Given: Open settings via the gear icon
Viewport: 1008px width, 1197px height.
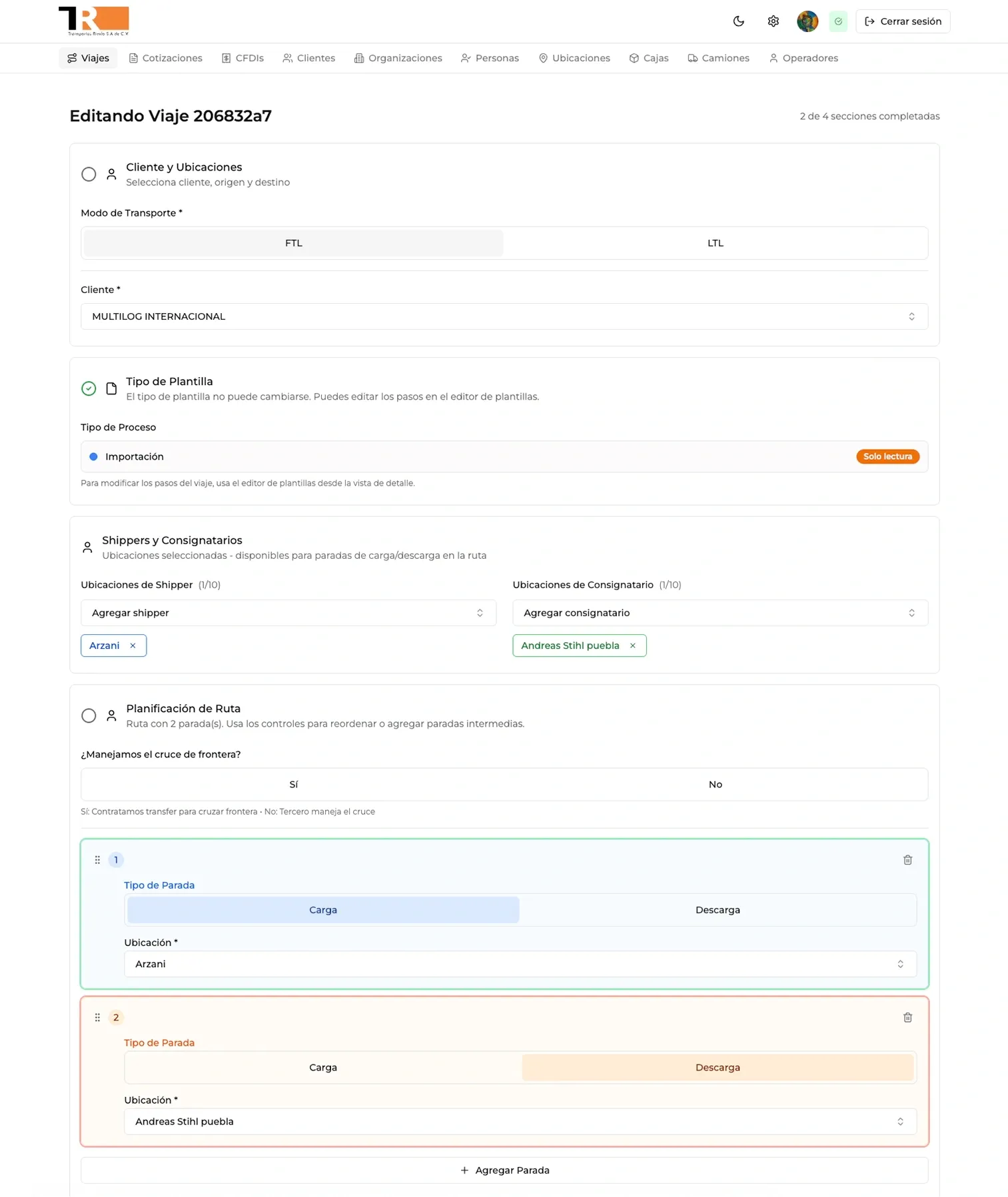Looking at the screenshot, I should pyautogui.click(x=773, y=21).
